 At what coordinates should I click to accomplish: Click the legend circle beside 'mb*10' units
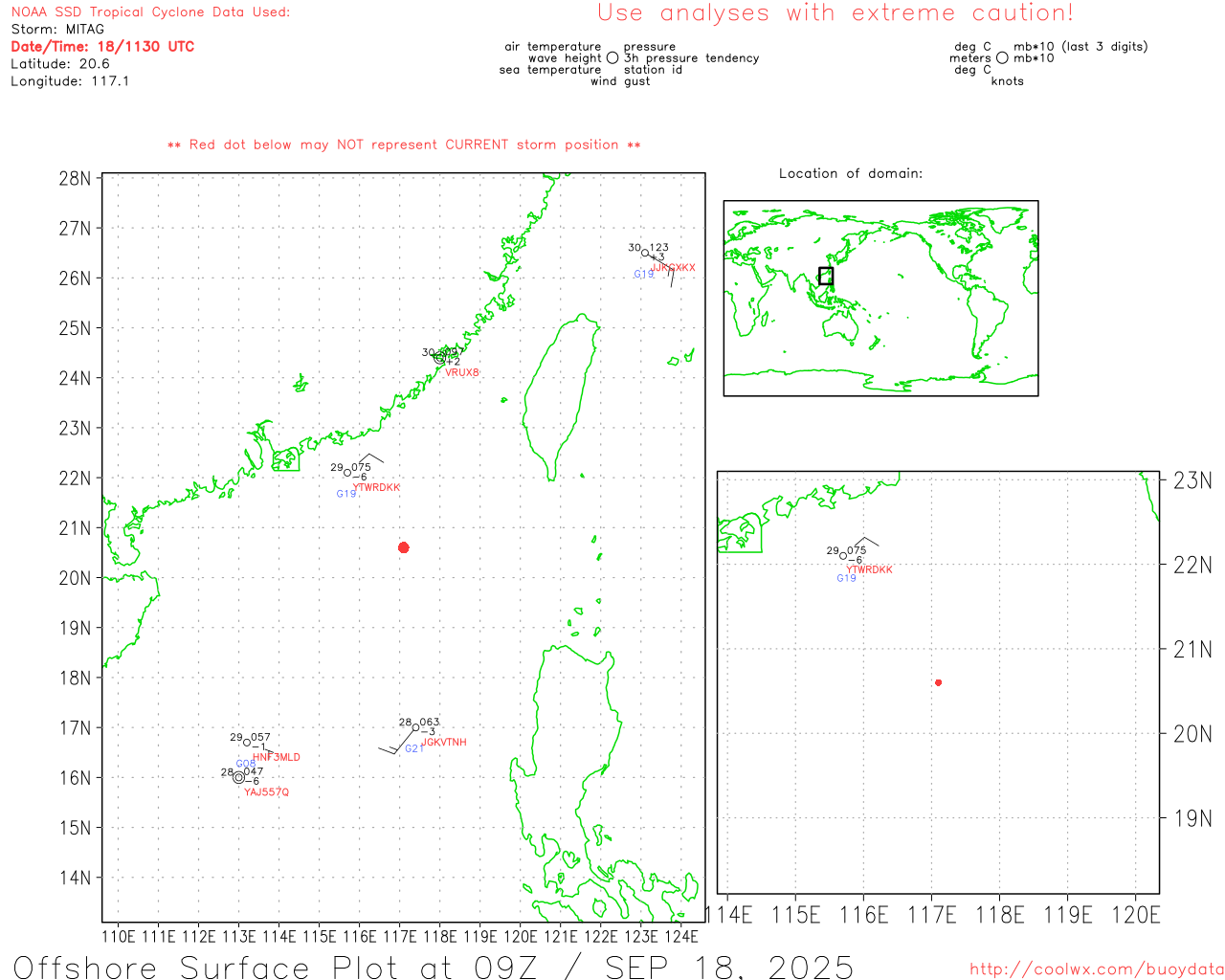tap(1002, 57)
